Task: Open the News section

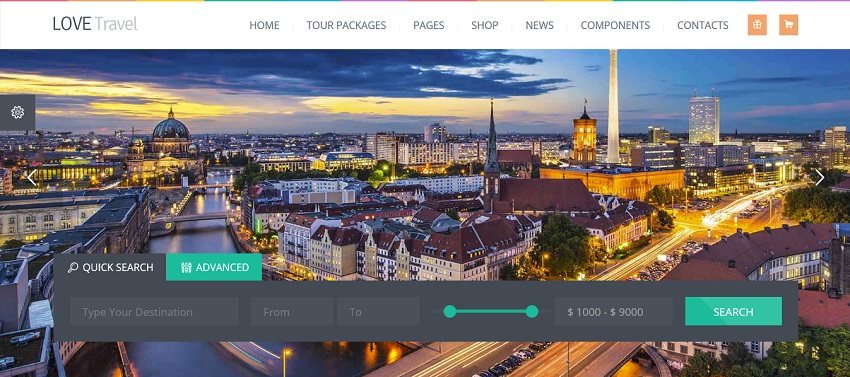Action: point(539,25)
